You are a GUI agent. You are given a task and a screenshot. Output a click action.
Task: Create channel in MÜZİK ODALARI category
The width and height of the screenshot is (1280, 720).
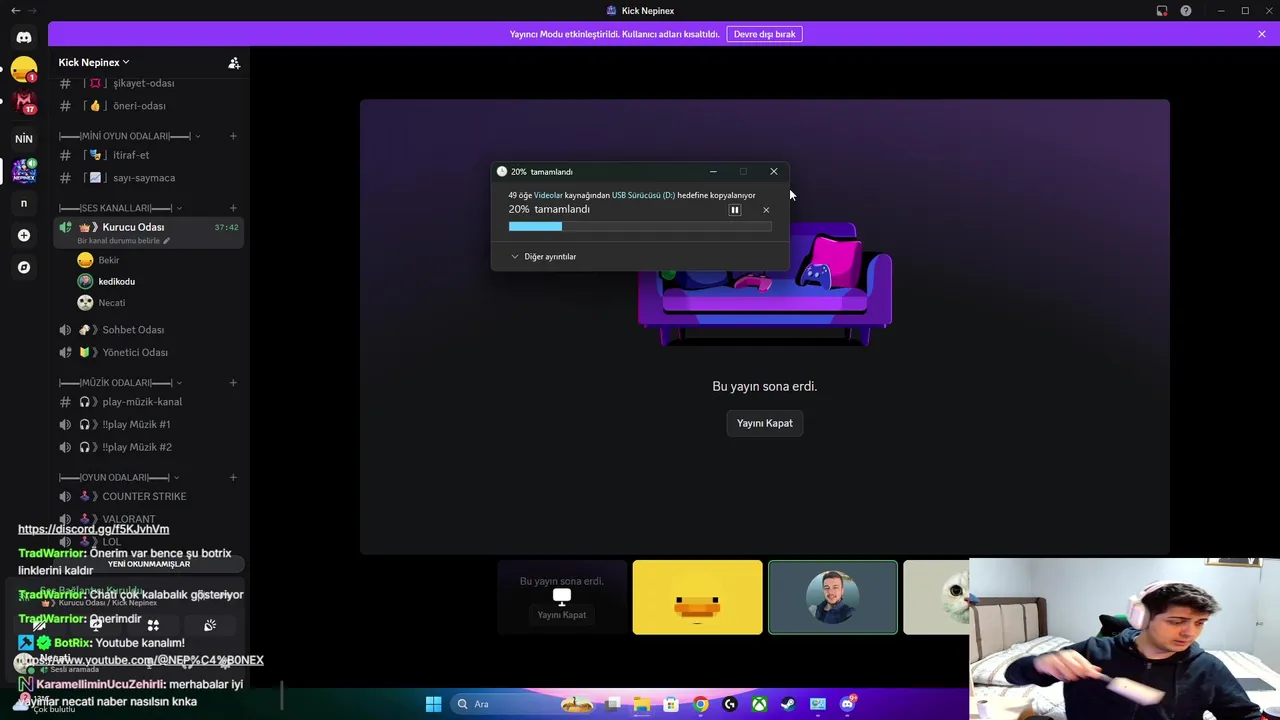(x=233, y=383)
